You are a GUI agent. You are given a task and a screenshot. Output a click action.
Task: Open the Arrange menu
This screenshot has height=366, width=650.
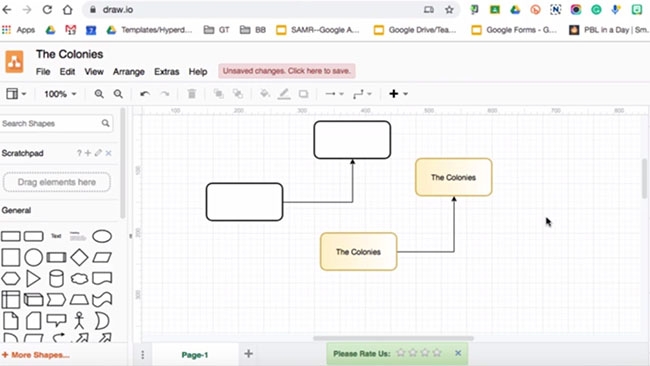(x=129, y=71)
